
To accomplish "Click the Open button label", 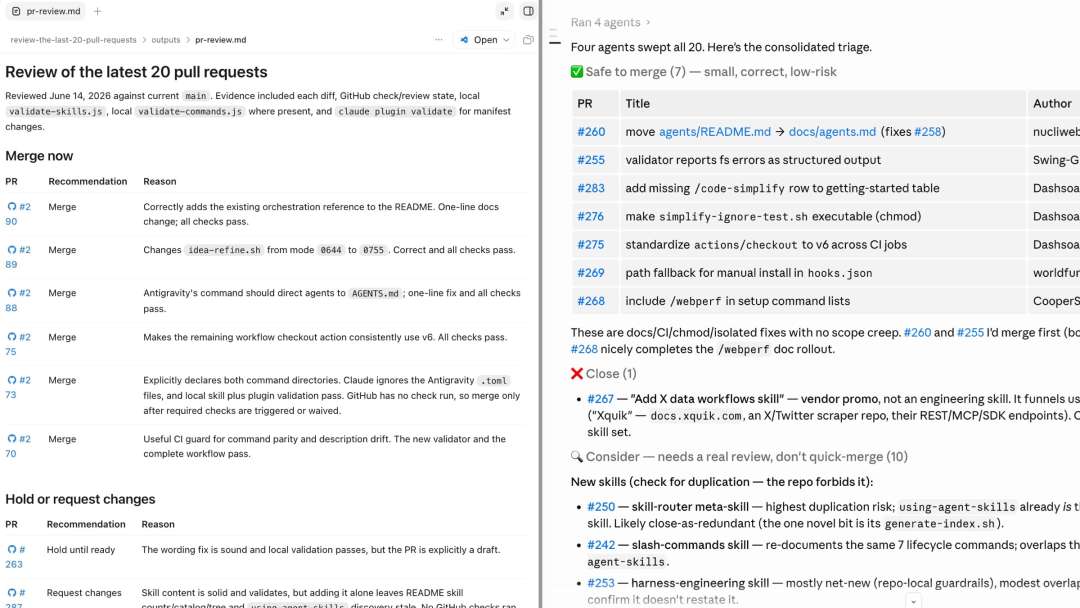I will tap(486, 40).
